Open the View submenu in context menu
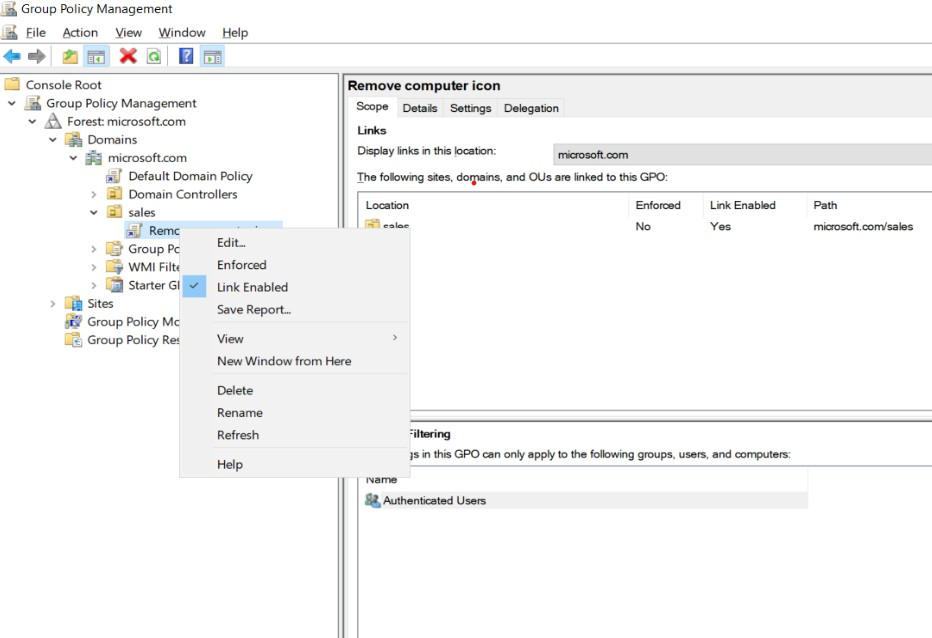Viewport: 932px width, 638px height. click(295, 339)
